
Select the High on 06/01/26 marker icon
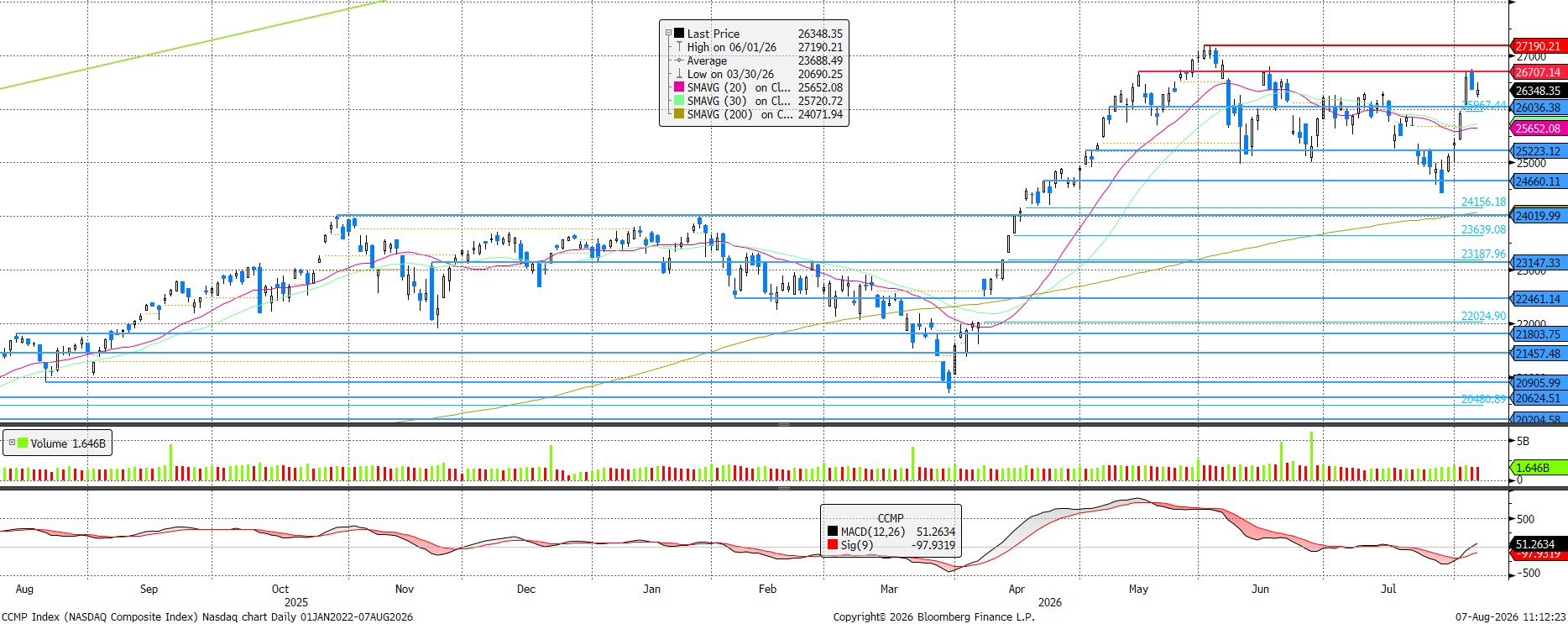pyautogui.click(x=679, y=47)
